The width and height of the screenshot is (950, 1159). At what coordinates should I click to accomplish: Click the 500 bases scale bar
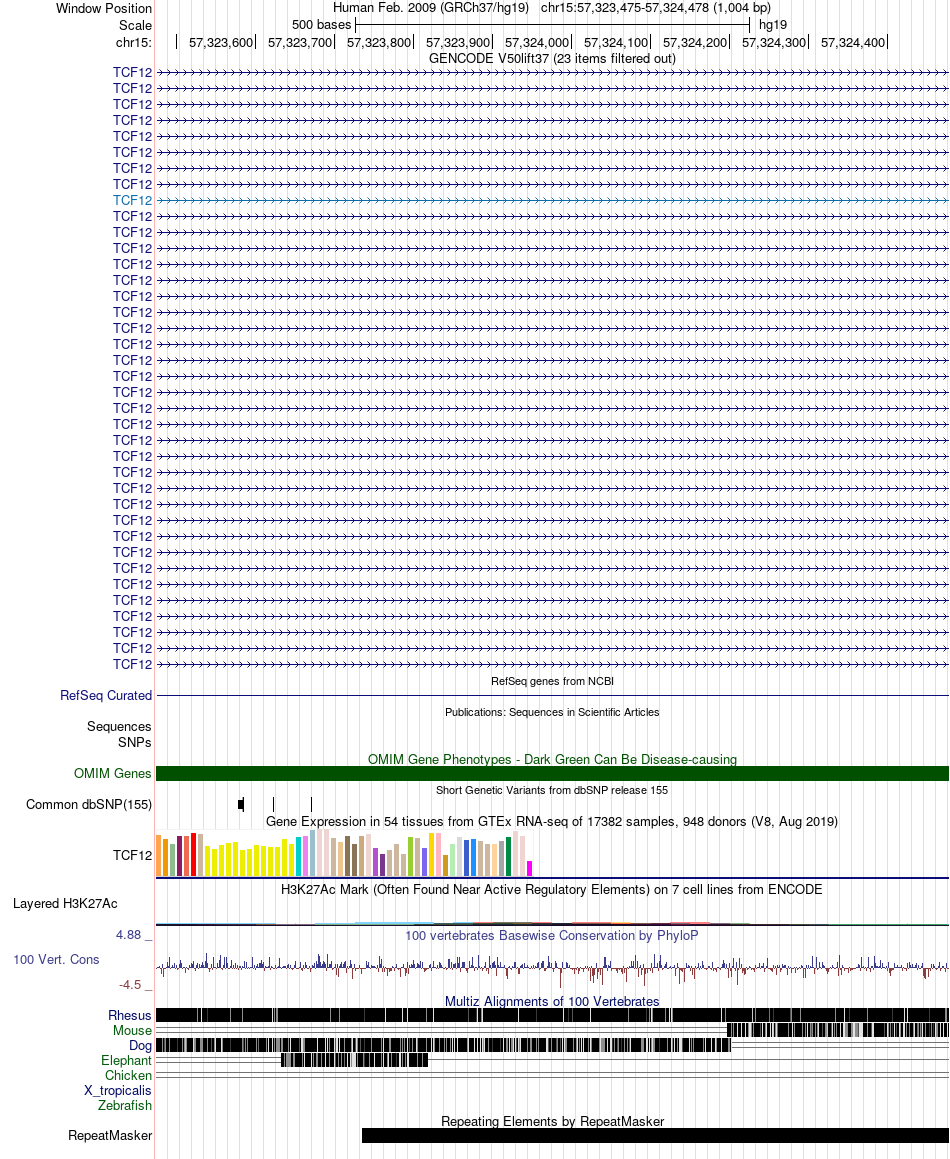(x=552, y=25)
